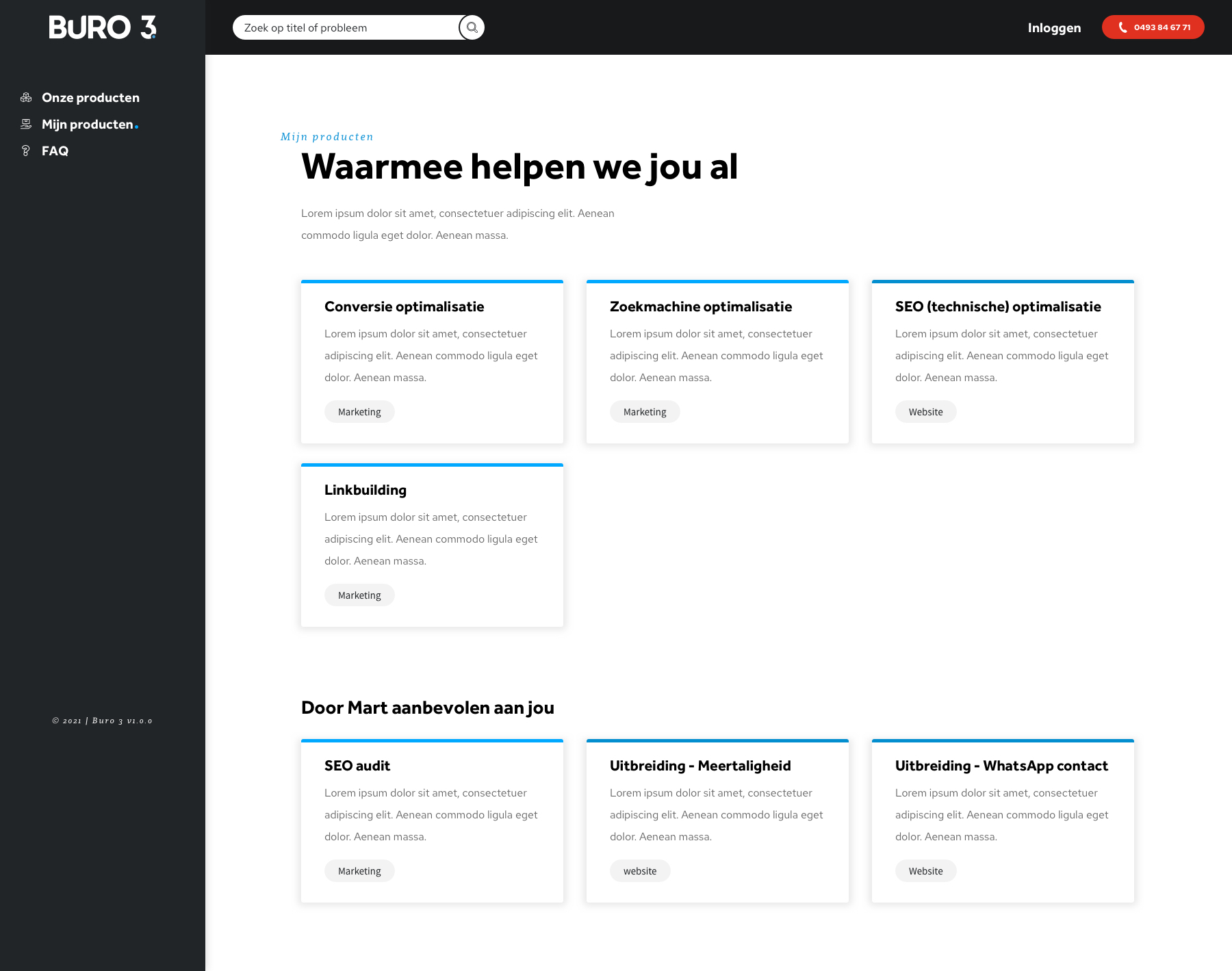The height and width of the screenshot is (971, 1232).
Task: Click the phone icon in red button
Action: [x=1122, y=27]
